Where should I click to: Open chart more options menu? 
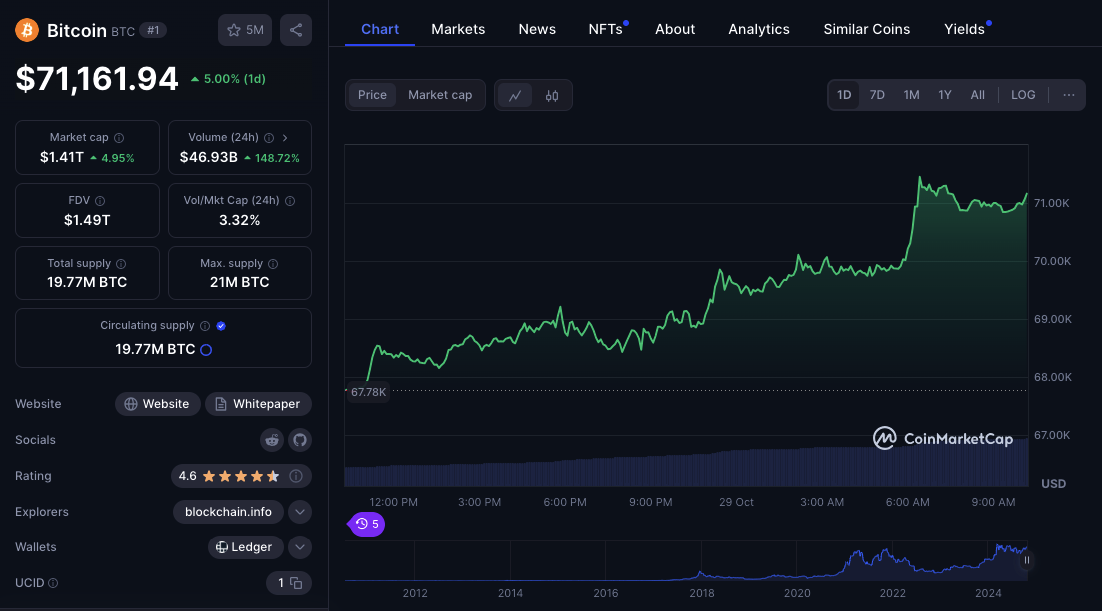click(1068, 95)
